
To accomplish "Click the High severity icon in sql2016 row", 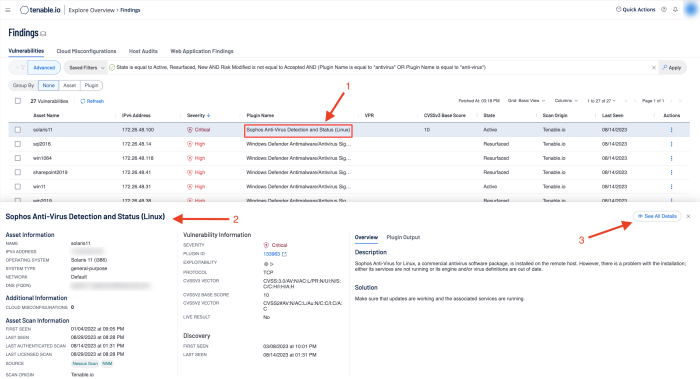I will pyautogui.click(x=190, y=144).
